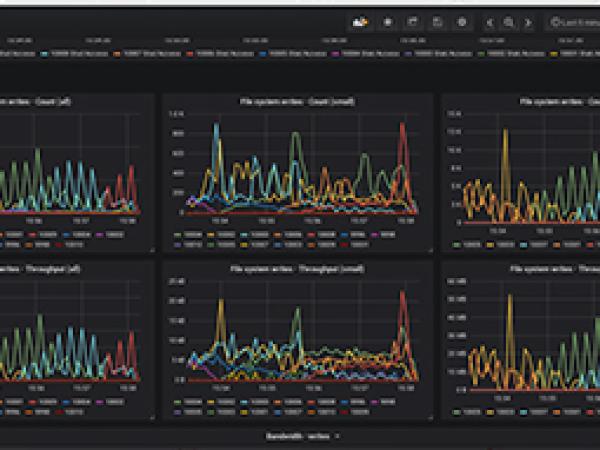Open File system writes - Count (small) panel menu
Image resolution: width=600 pixels, height=450 pixels.
tap(297, 101)
